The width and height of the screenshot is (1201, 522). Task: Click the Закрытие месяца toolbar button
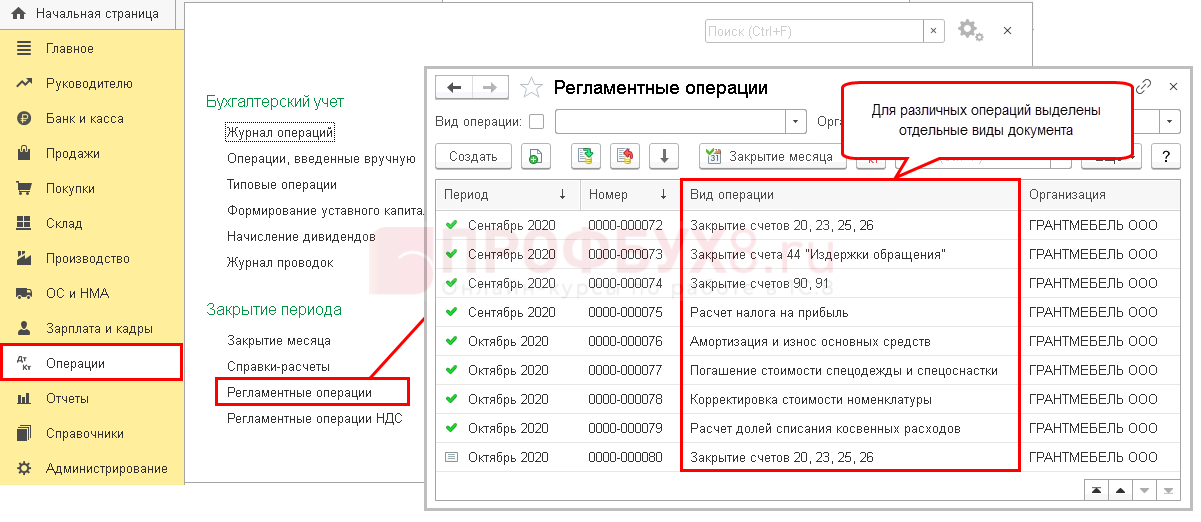770,156
